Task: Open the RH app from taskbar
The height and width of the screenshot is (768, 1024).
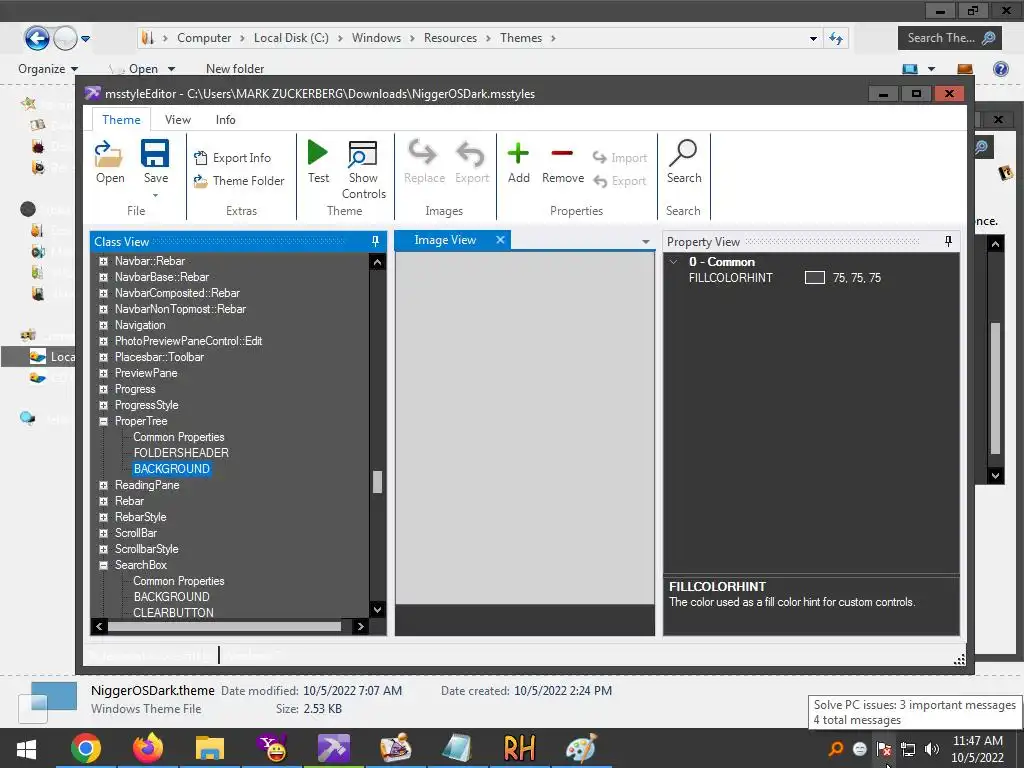Action: (520, 748)
